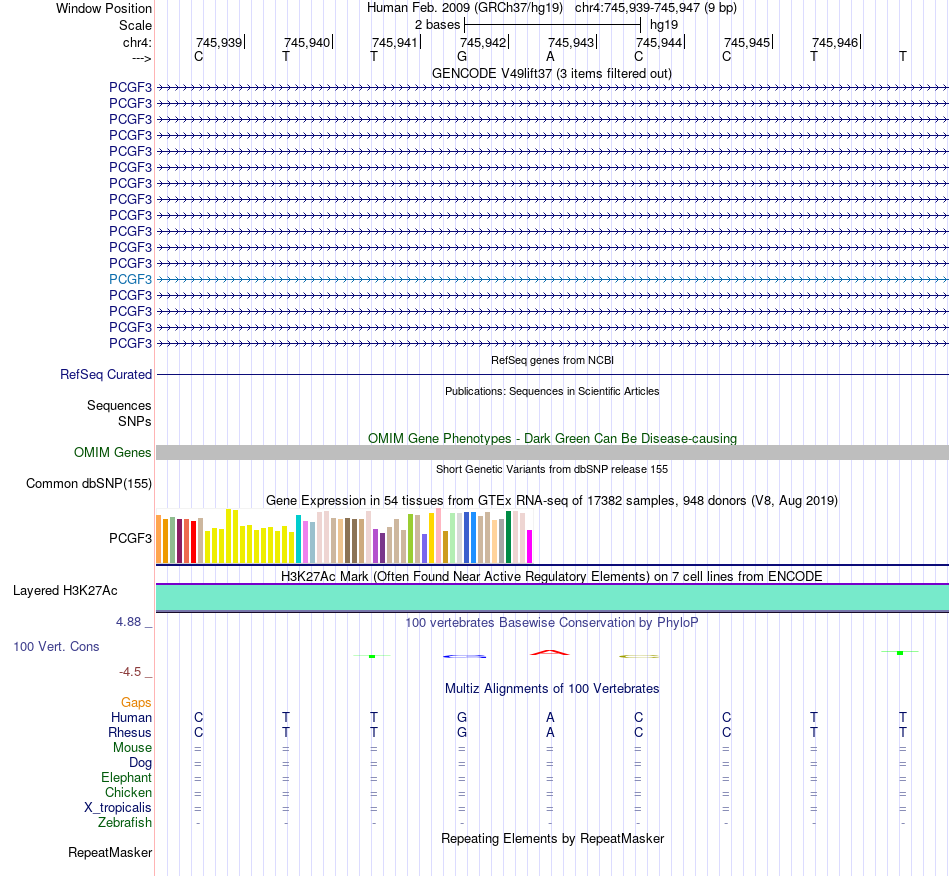Click the Rhesus species label in Multiz alignment
Screen dimensions: 950x876
[130, 732]
